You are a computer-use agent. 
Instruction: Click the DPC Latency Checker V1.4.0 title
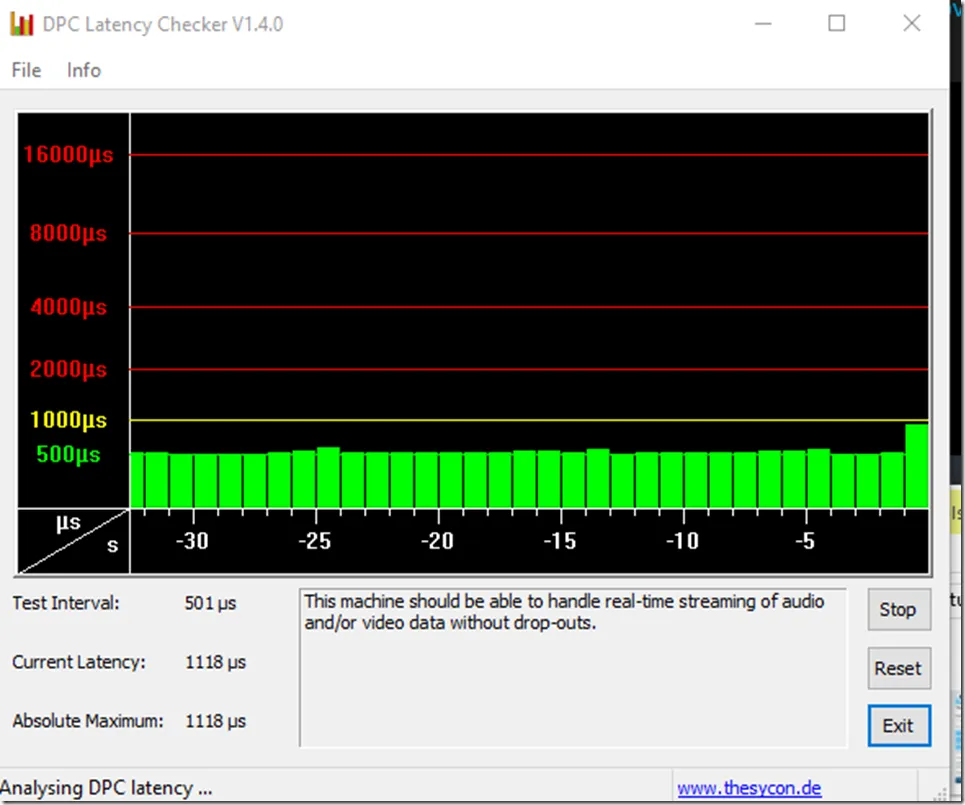[162, 24]
